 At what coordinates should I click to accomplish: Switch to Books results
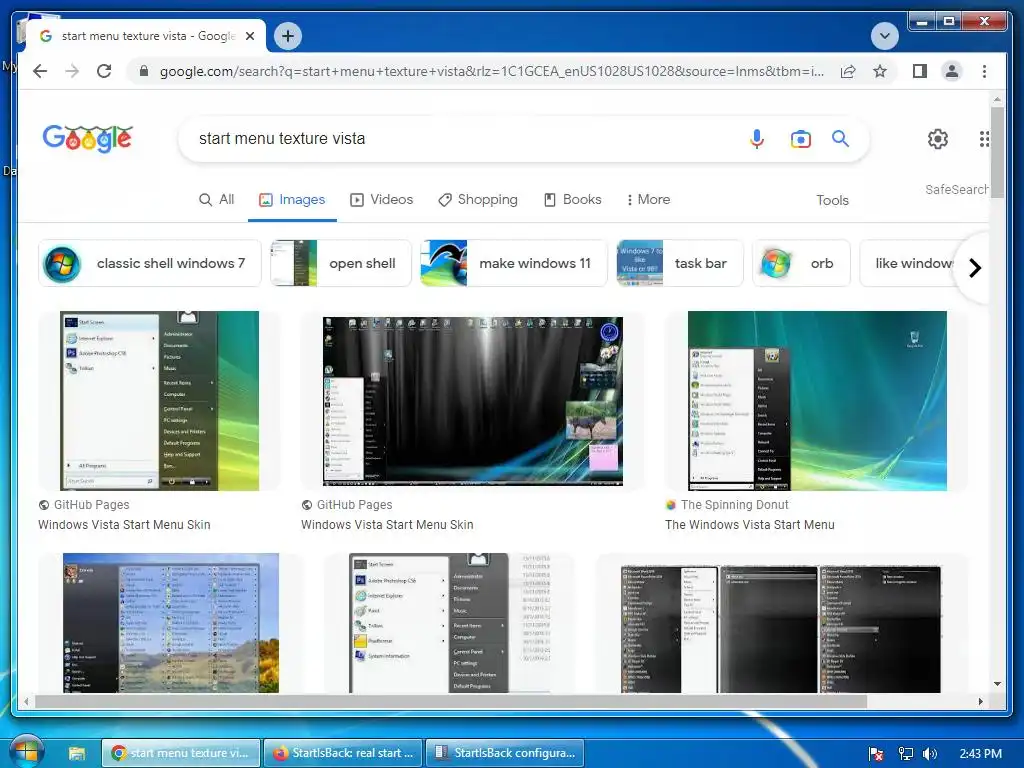pyautogui.click(x=572, y=199)
